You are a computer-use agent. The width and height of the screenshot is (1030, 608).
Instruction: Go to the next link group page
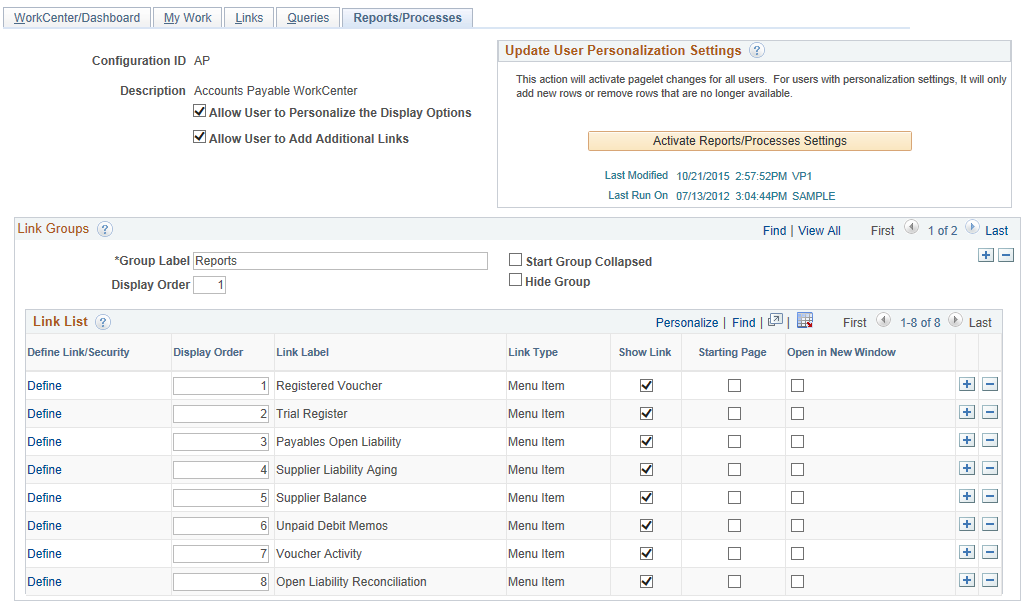point(971,228)
